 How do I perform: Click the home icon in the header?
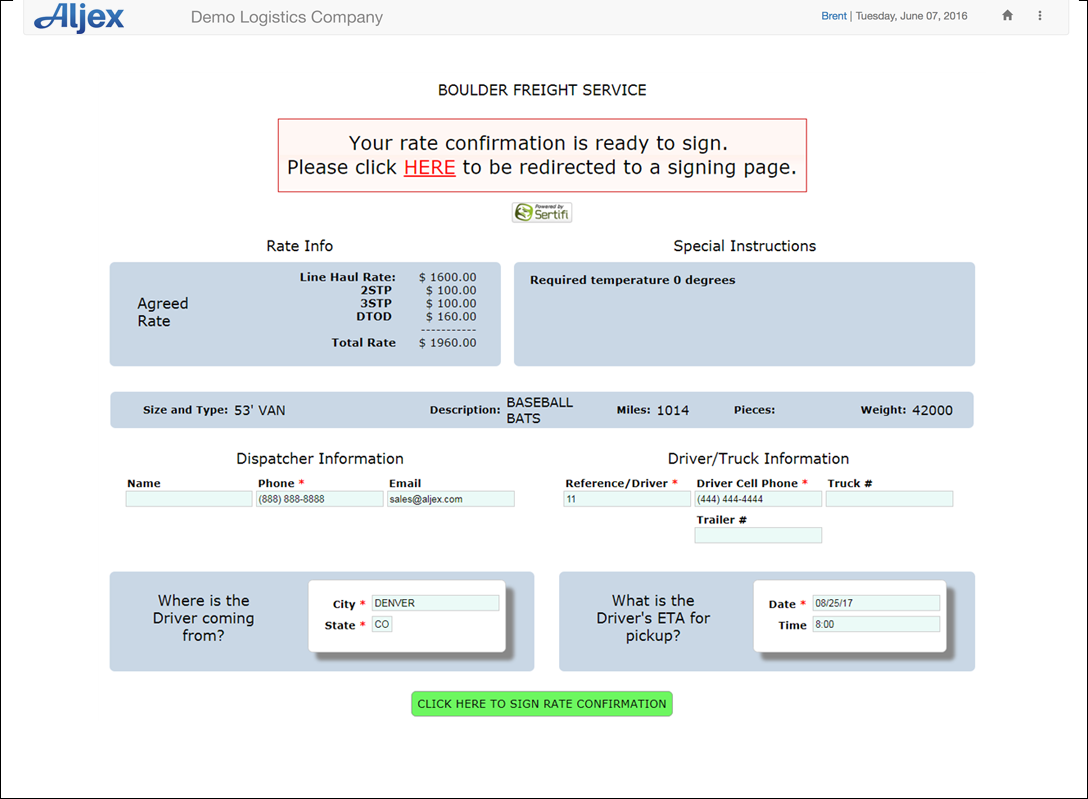[x=1007, y=16]
